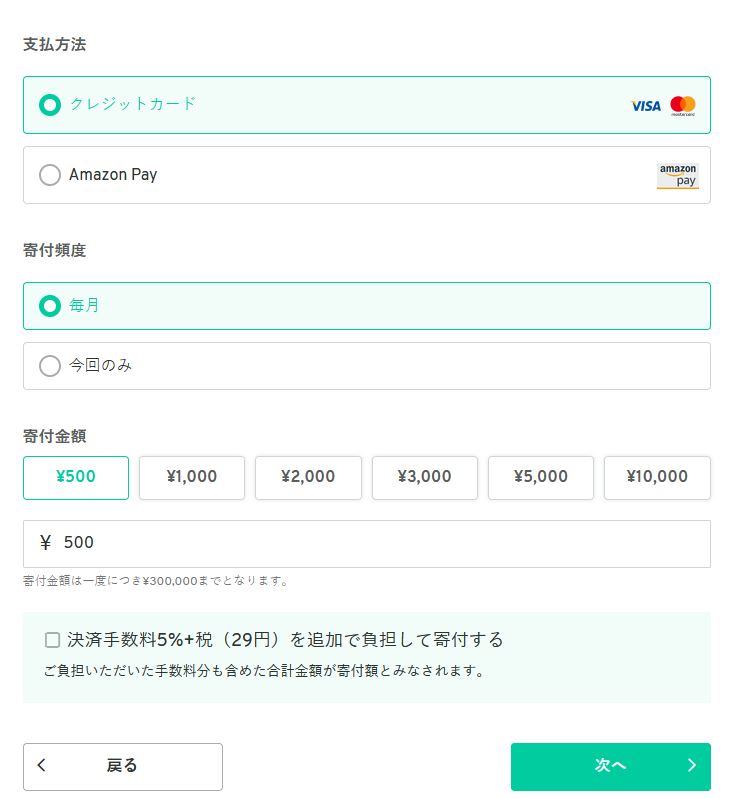
Task: Pick the ¥5,000 donation amount
Action: 541,477
